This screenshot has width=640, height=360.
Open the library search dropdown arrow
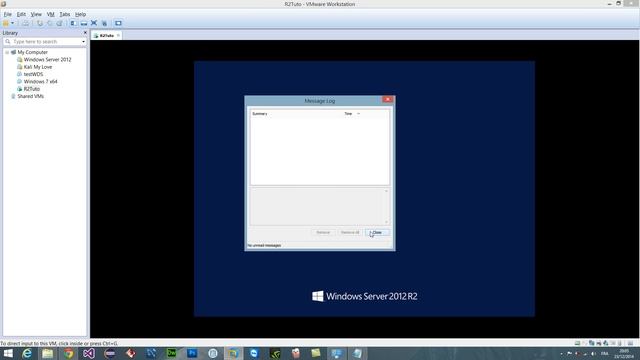click(x=84, y=42)
